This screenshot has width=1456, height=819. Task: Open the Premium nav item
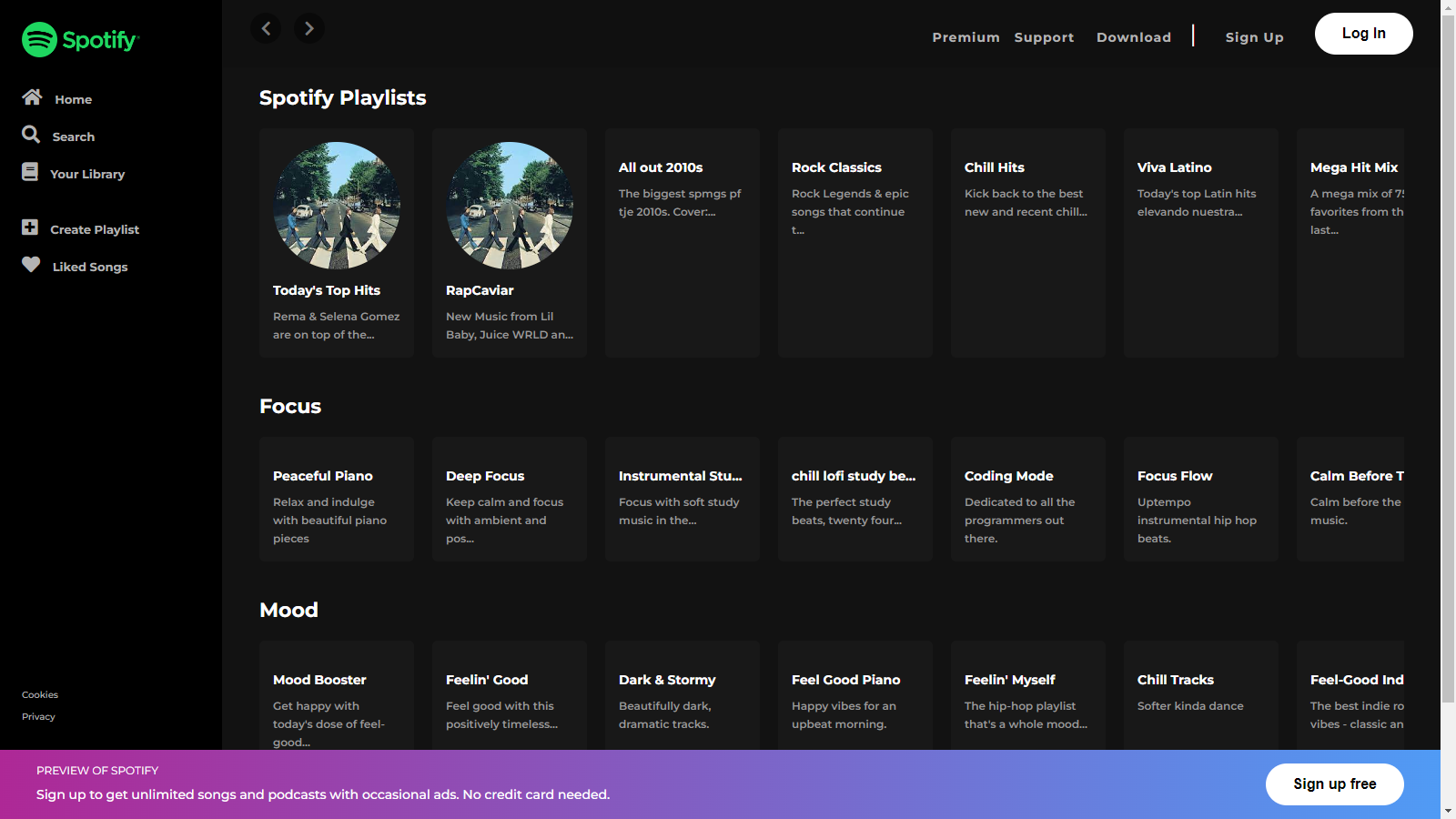[x=966, y=37]
